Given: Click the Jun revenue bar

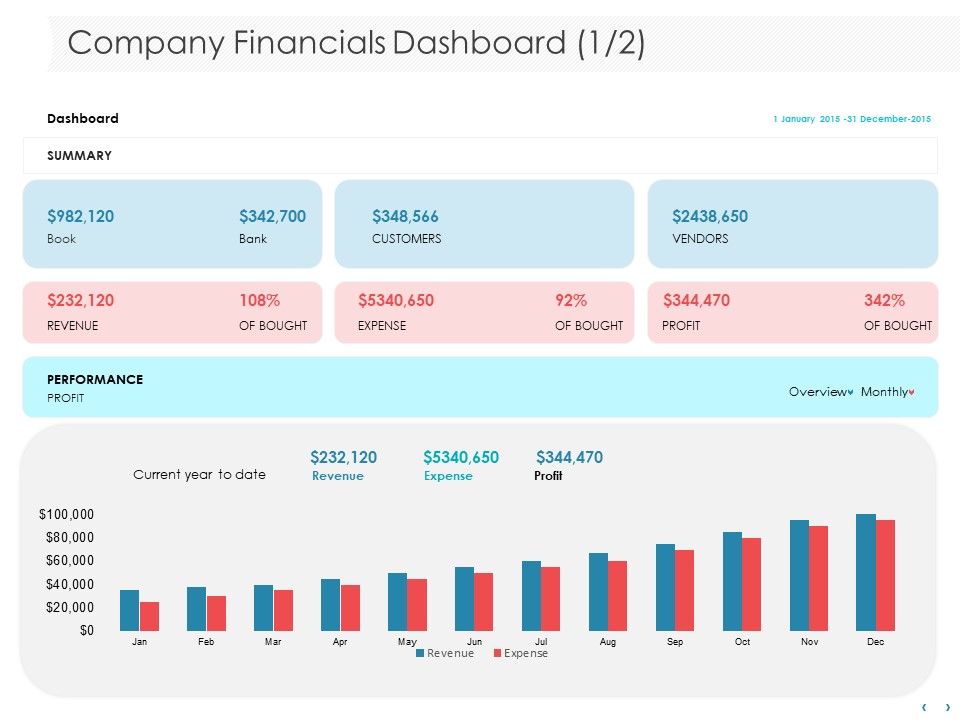Looking at the screenshot, I should (x=464, y=599).
